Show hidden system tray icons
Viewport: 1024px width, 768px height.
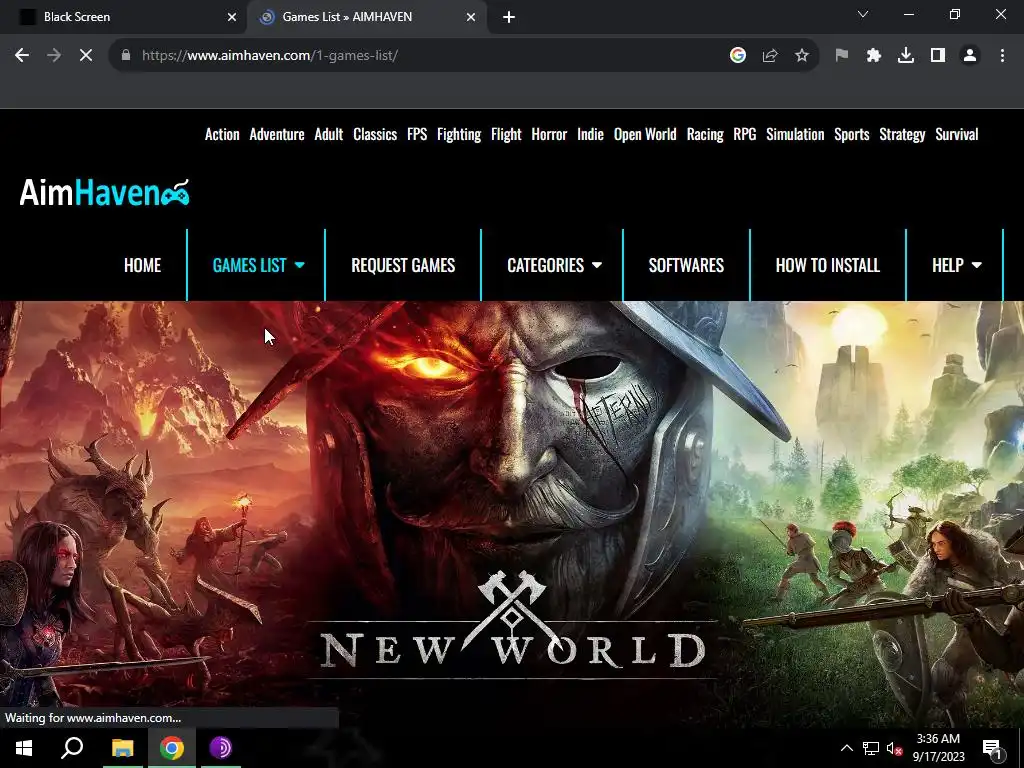click(x=846, y=748)
